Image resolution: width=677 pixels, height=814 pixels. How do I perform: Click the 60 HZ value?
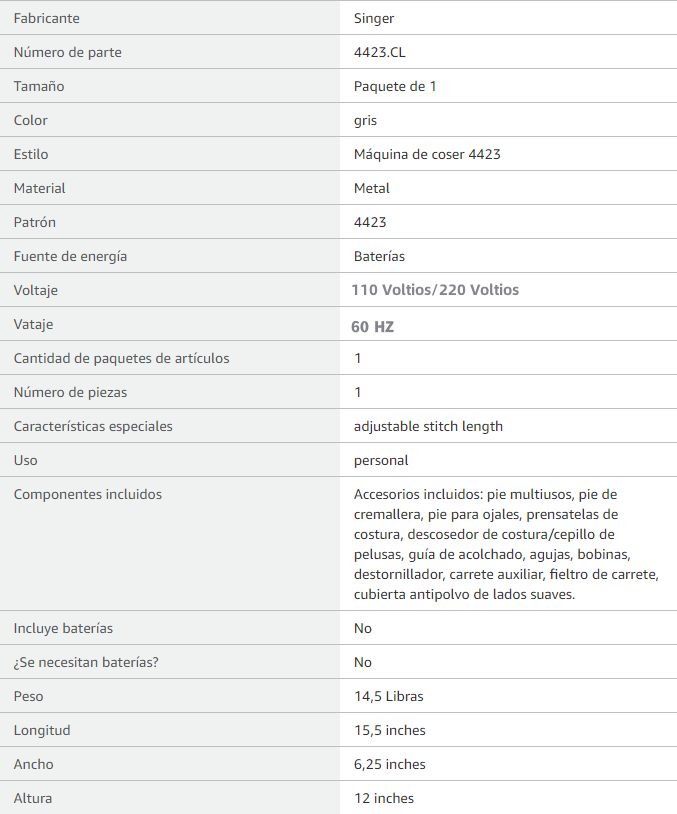371,326
